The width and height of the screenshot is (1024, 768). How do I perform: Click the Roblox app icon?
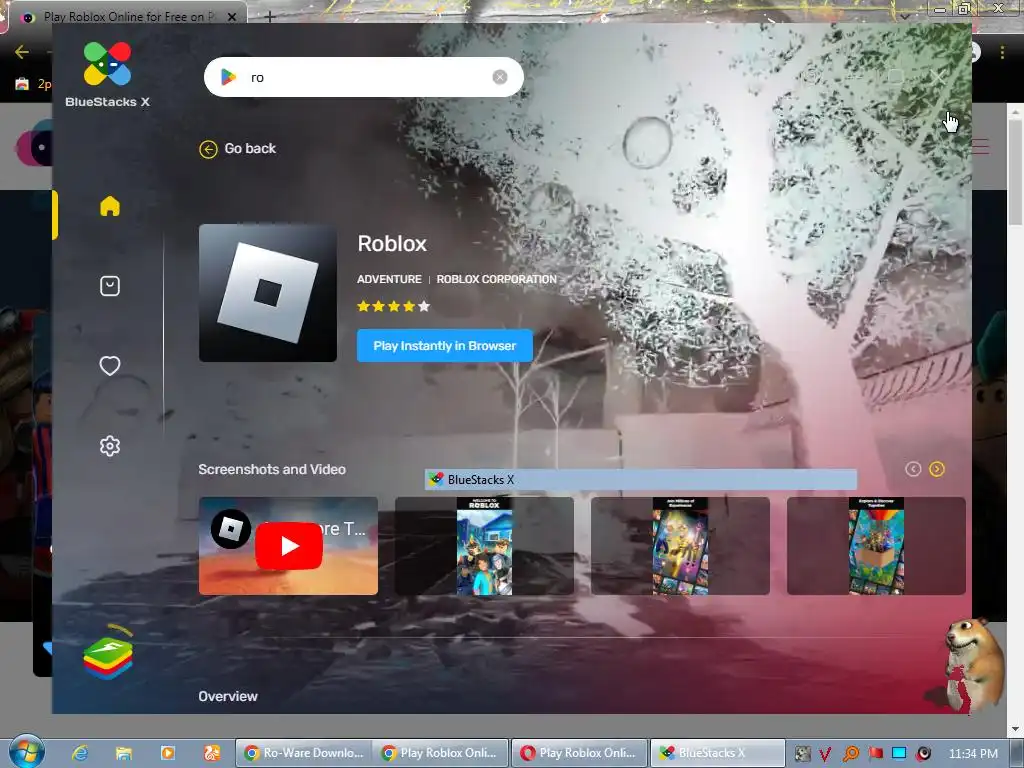[x=268, y=293]
